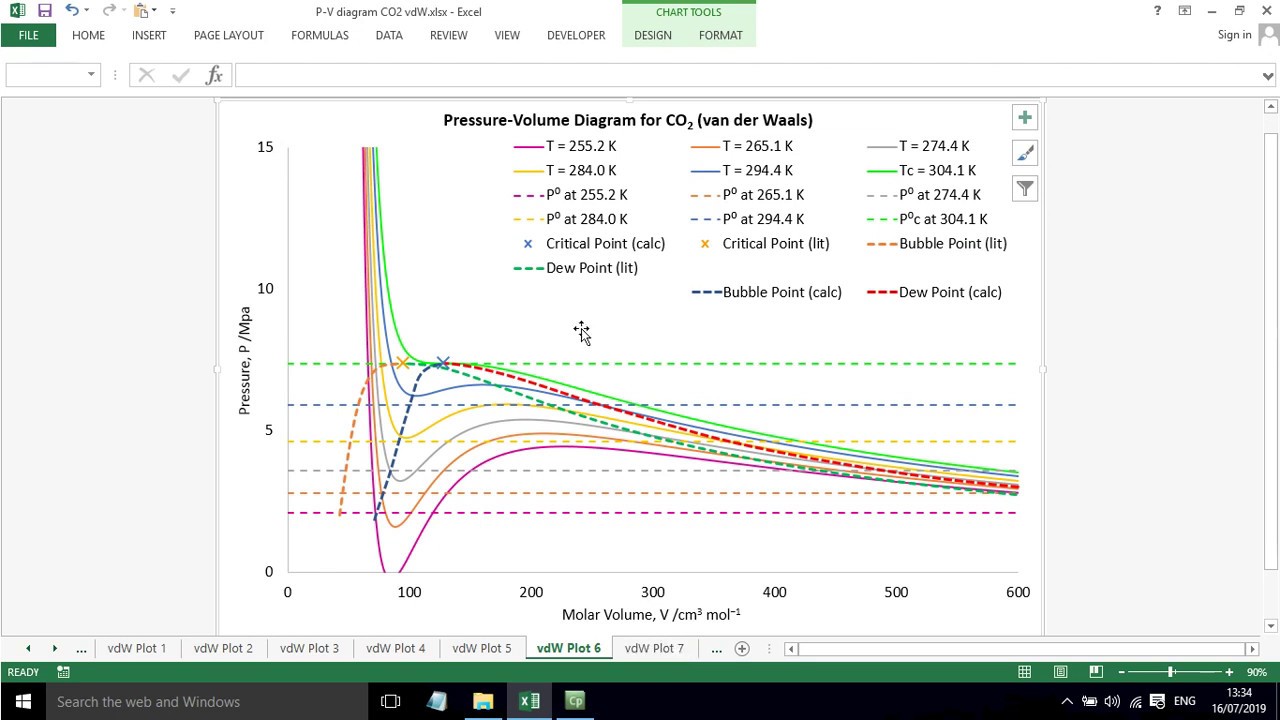Switch to vdW Plot 1 sheet tab
The width and height of the screenshot is (1280, 720).
pos(137,648)
